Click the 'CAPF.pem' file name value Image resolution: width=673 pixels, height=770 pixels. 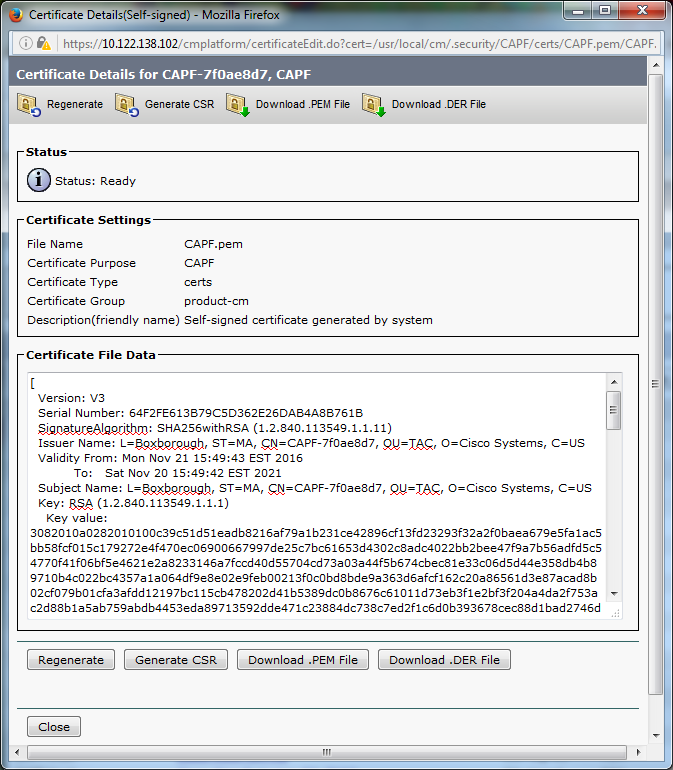(213, 244)
